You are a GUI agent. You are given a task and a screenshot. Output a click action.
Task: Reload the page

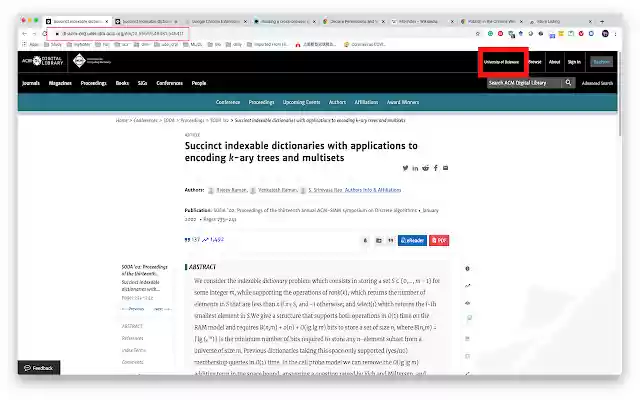(x=44, y=33)
